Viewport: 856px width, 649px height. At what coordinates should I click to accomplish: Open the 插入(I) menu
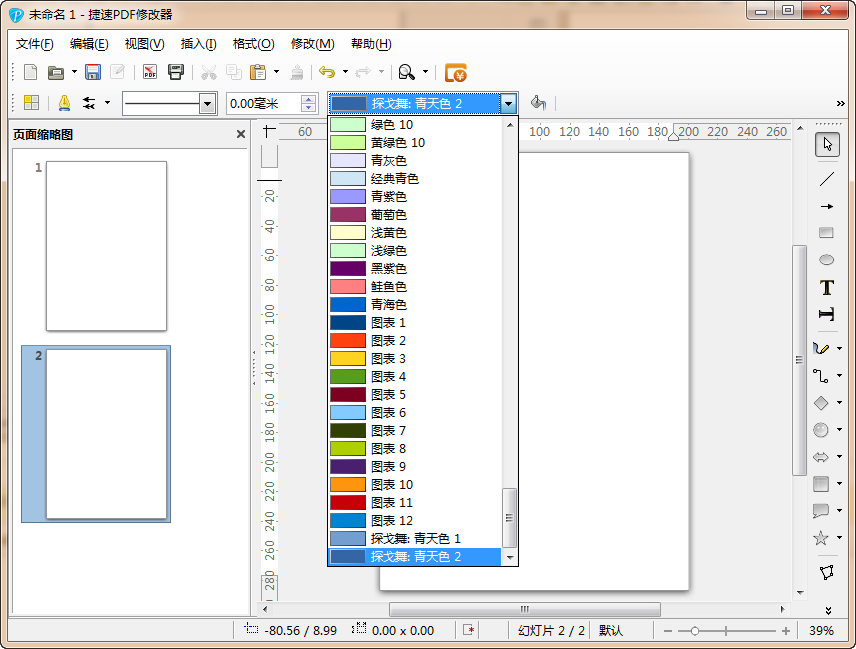pos(198,44)
